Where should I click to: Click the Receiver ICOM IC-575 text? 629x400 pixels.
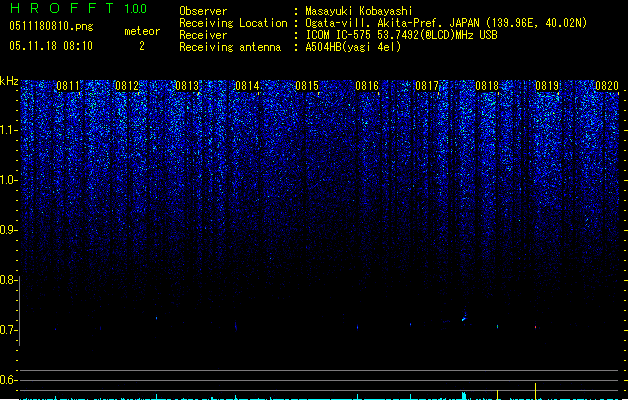(402, 35)
